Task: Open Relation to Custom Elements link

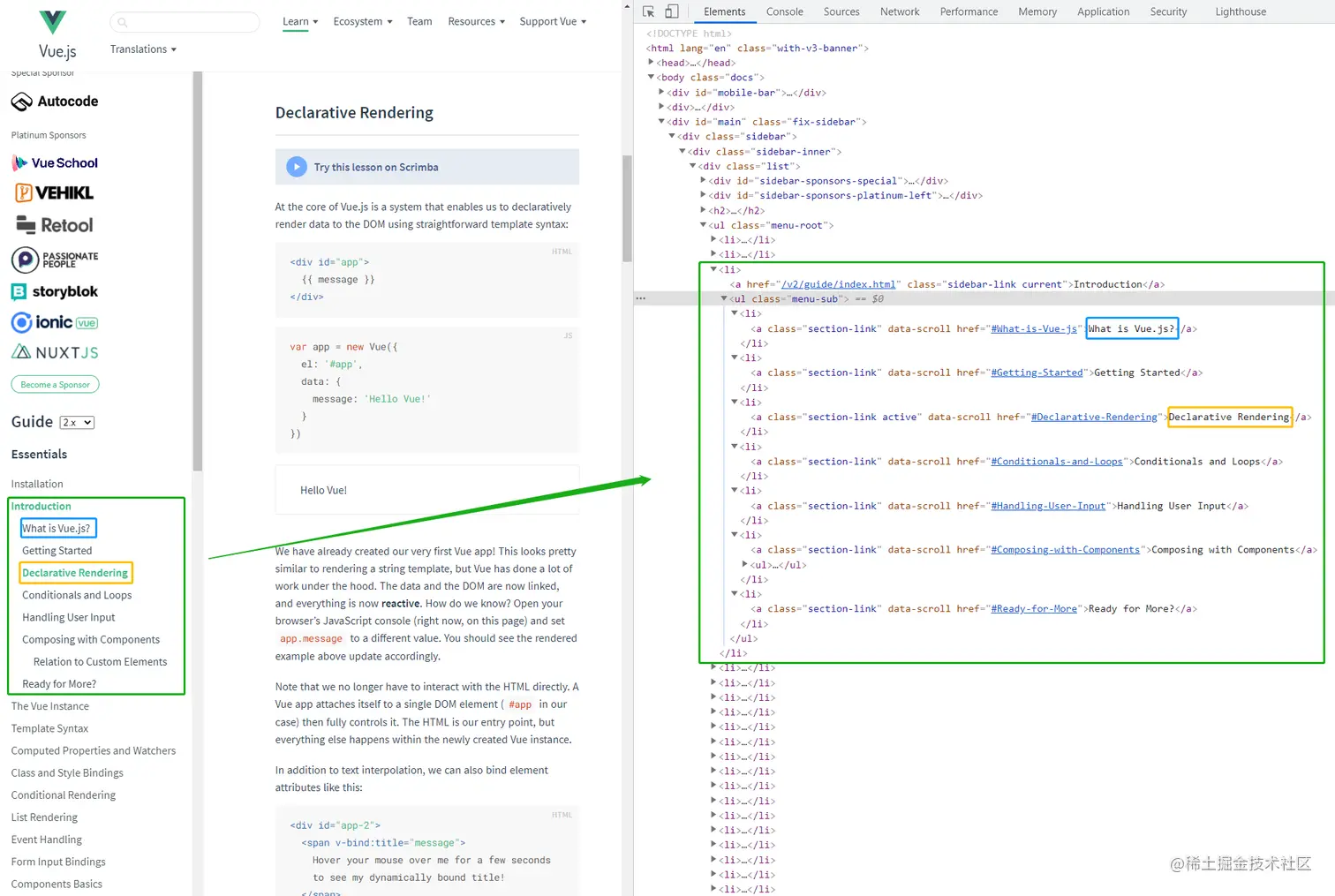Action: [x=101, y=662]
